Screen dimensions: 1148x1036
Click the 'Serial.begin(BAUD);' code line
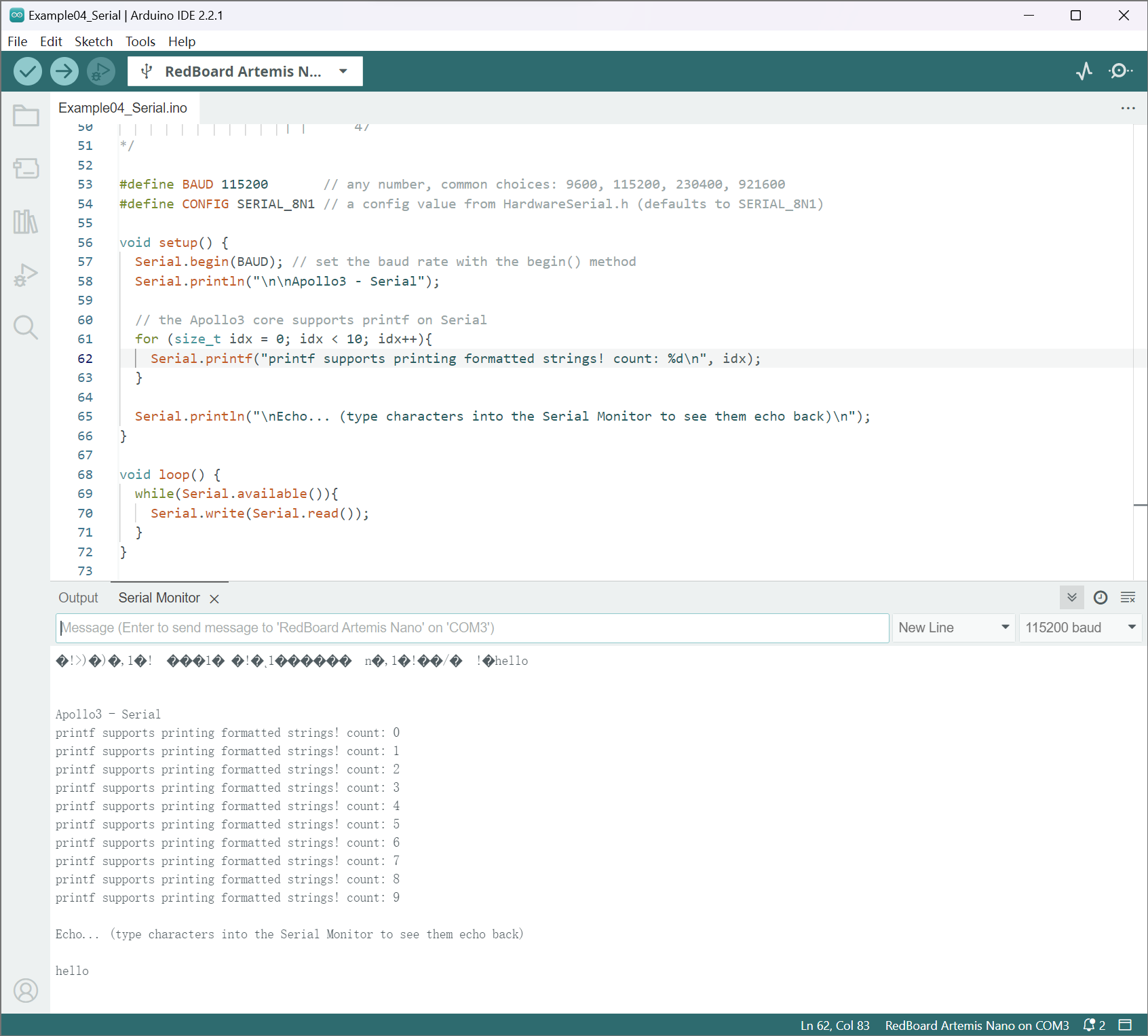click(209, 261)
